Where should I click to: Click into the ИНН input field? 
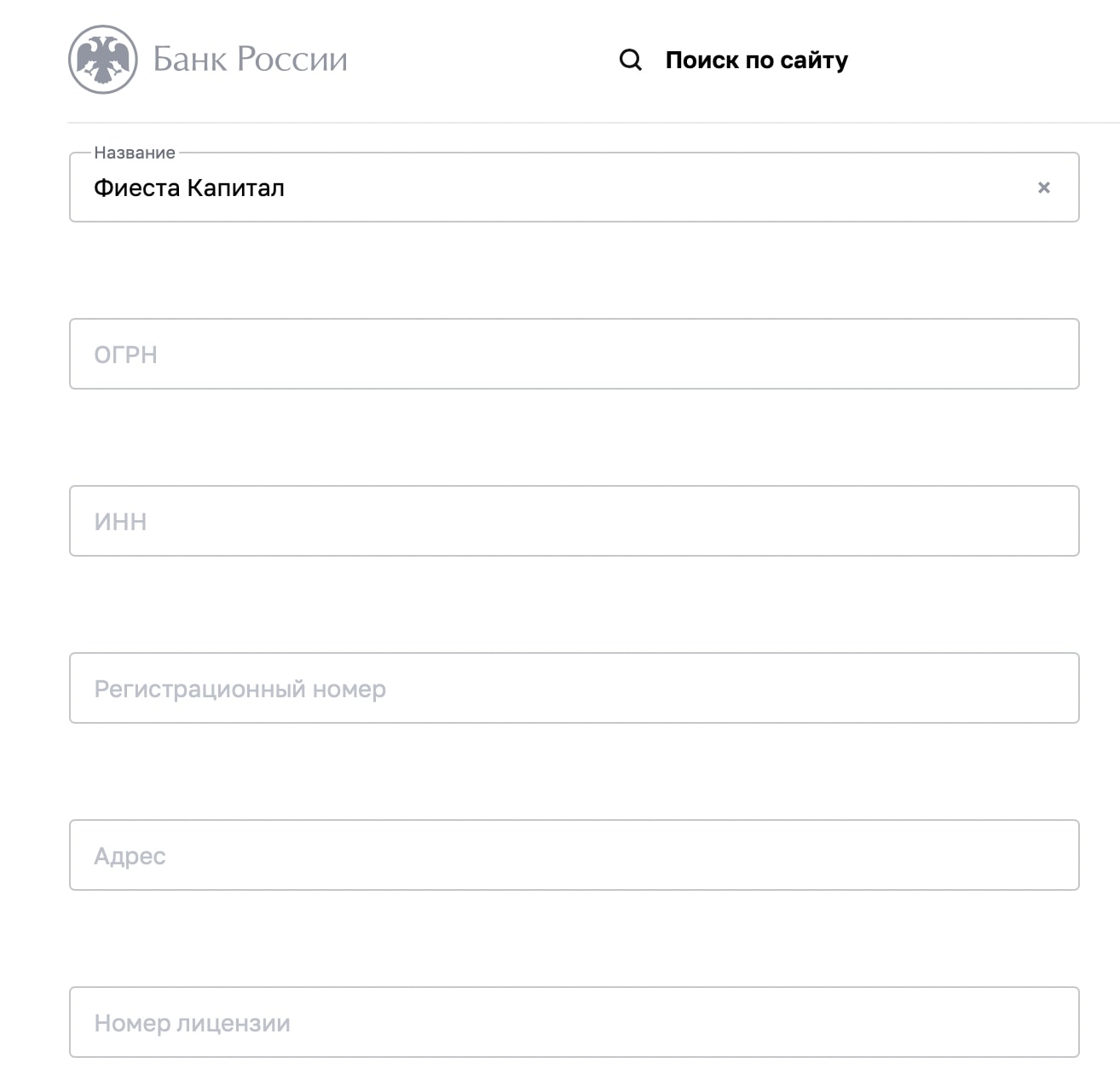[x=574, y=521]
